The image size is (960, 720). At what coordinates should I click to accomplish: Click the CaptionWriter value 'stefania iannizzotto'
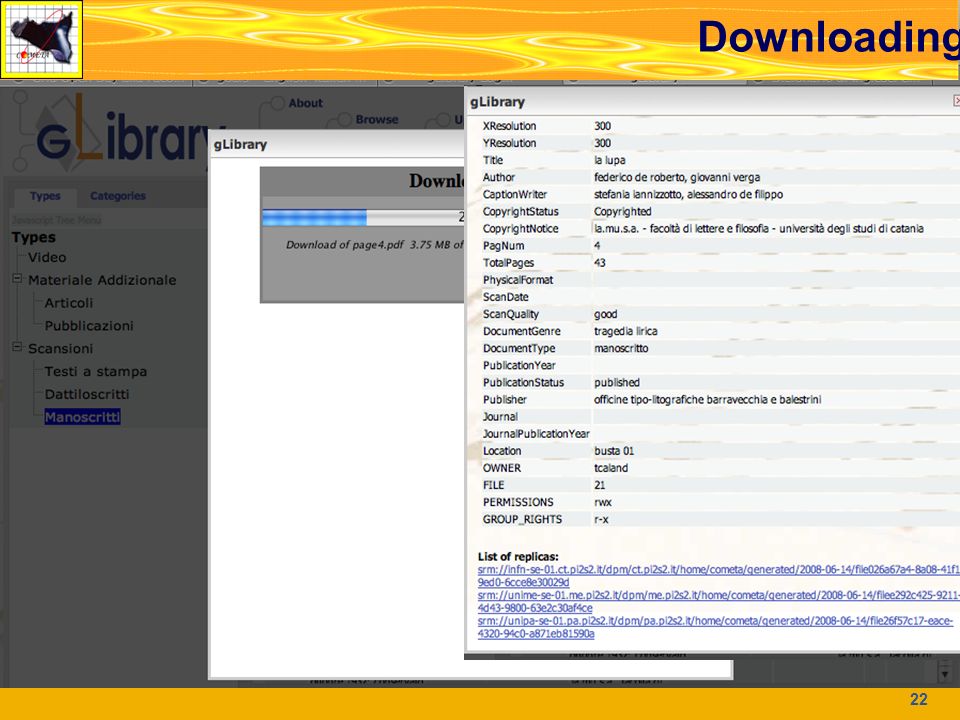[x=639, y=195]
